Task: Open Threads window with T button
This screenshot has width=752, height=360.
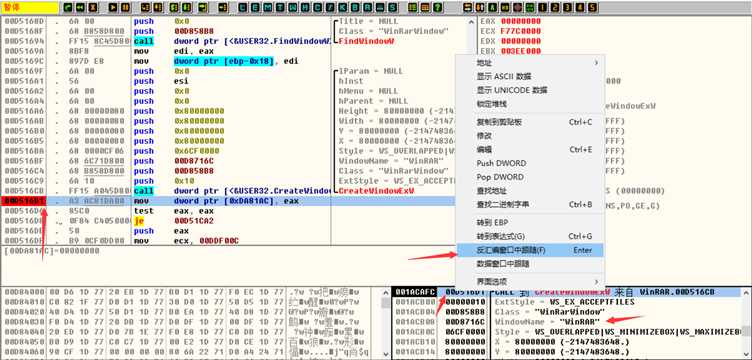Action: (x=281, y=7)
